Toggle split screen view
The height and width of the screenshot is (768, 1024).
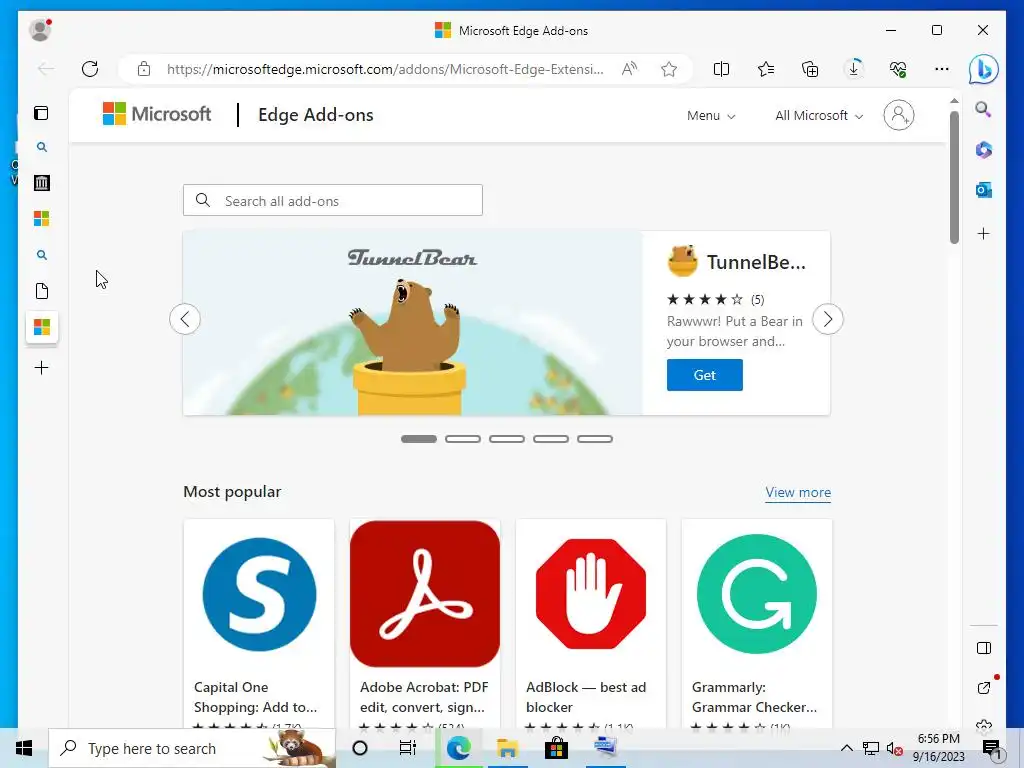click(x=721, y=69)
